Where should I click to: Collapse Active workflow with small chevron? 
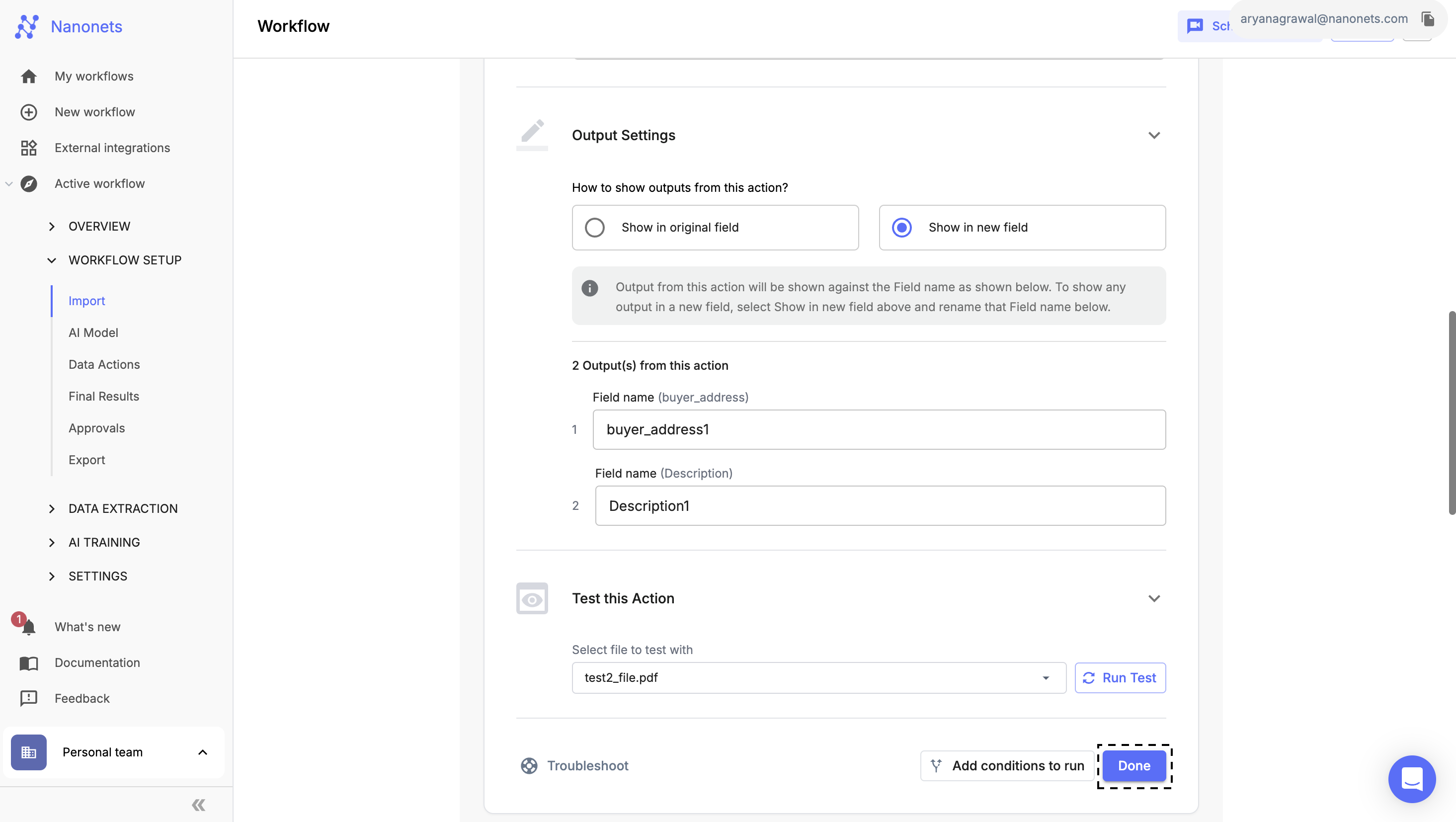[9, 184]
